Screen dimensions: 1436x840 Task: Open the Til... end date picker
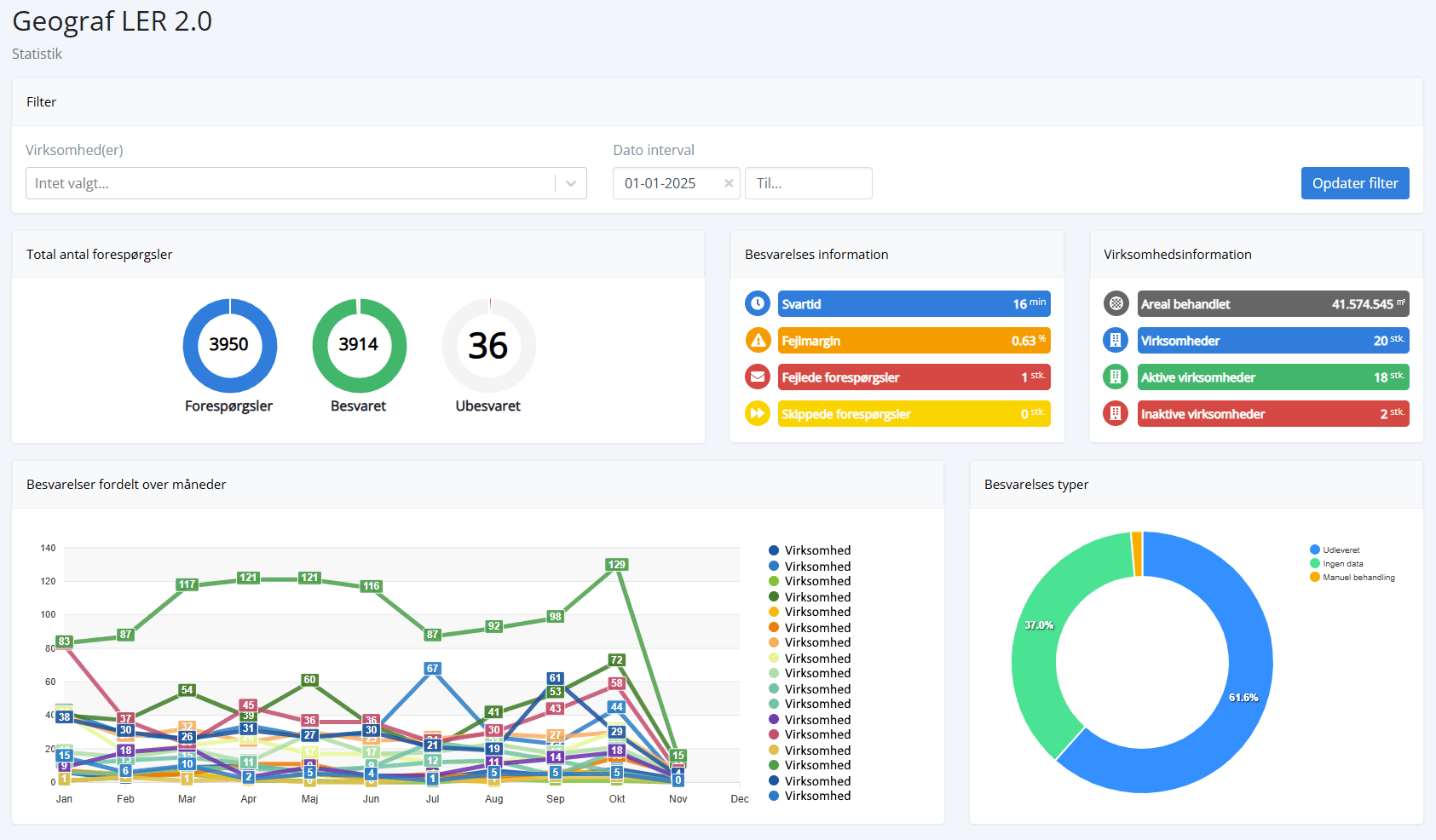(808, 183)
